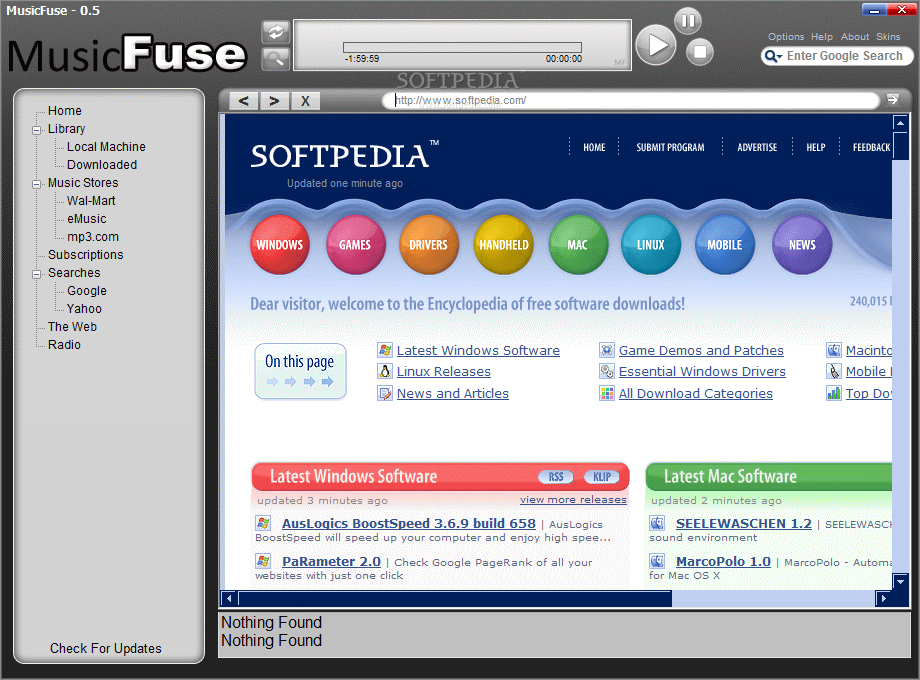Click HOME in Softpedia top navigation
Viewport: 920px width, 680px height.
[594, 147]
